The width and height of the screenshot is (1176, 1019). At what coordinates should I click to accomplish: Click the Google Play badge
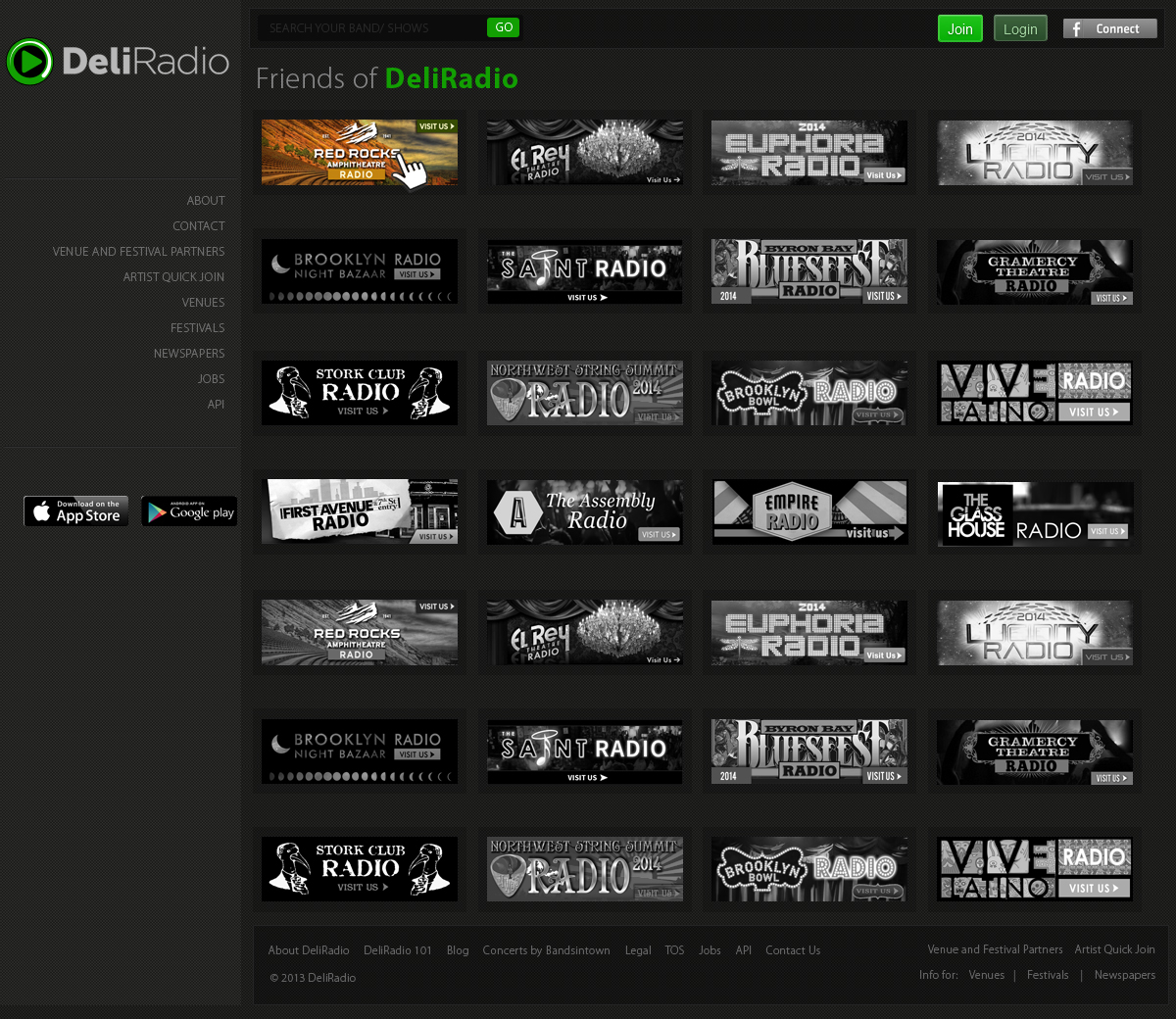point(189,510)
